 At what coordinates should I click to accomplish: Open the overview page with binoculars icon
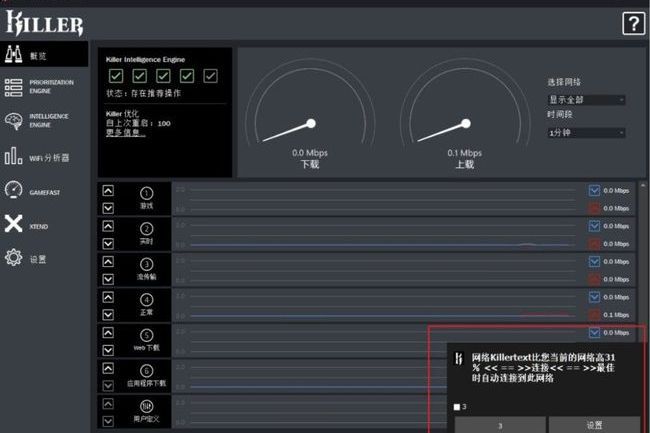coord(44,54)
